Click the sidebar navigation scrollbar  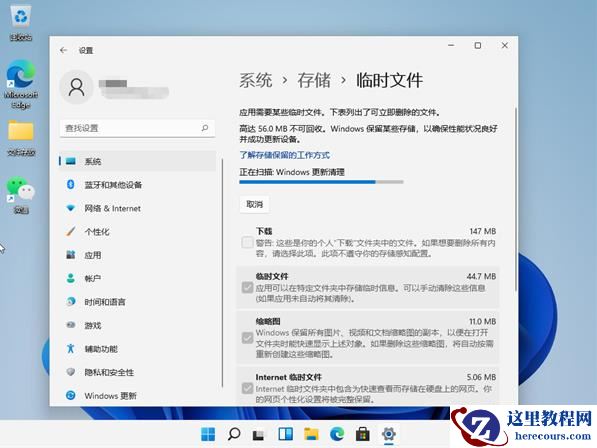pos(222,273)
